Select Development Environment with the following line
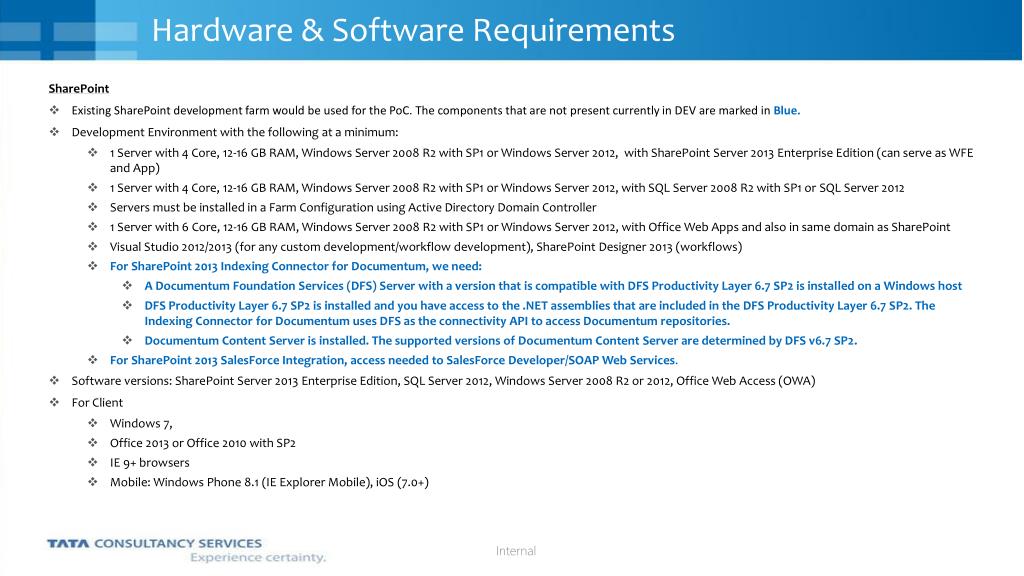The height and width of the screenshot is (576, 1024). tap(234, 132)
